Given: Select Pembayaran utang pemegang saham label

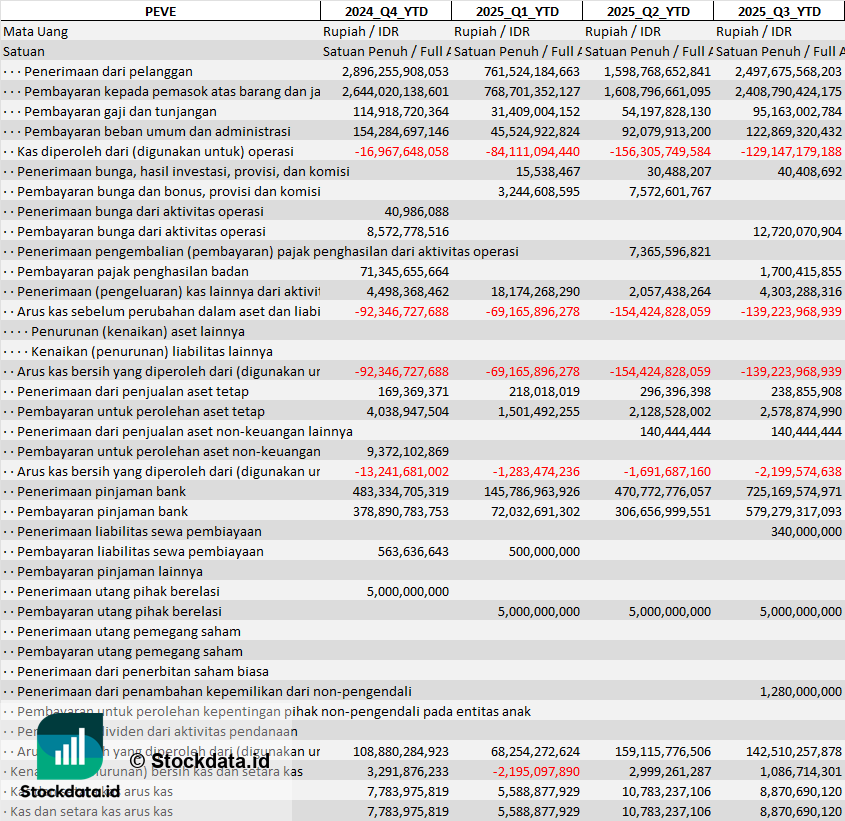Looking at the screenshot, I should pos(130,651).
